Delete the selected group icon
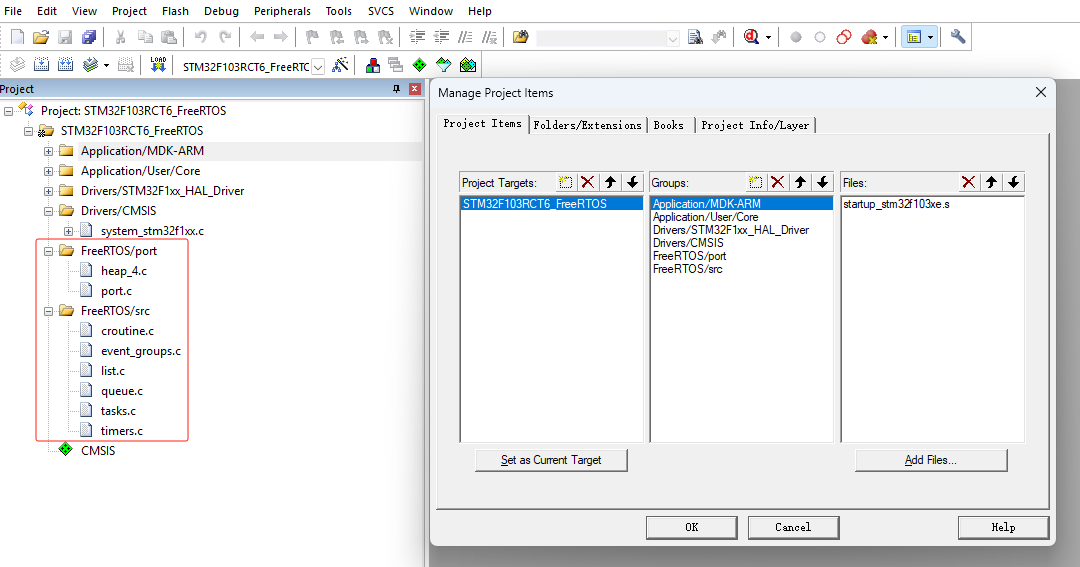Image resolution: width=1080 pixels, height=567 pixels. pos(778,183)
